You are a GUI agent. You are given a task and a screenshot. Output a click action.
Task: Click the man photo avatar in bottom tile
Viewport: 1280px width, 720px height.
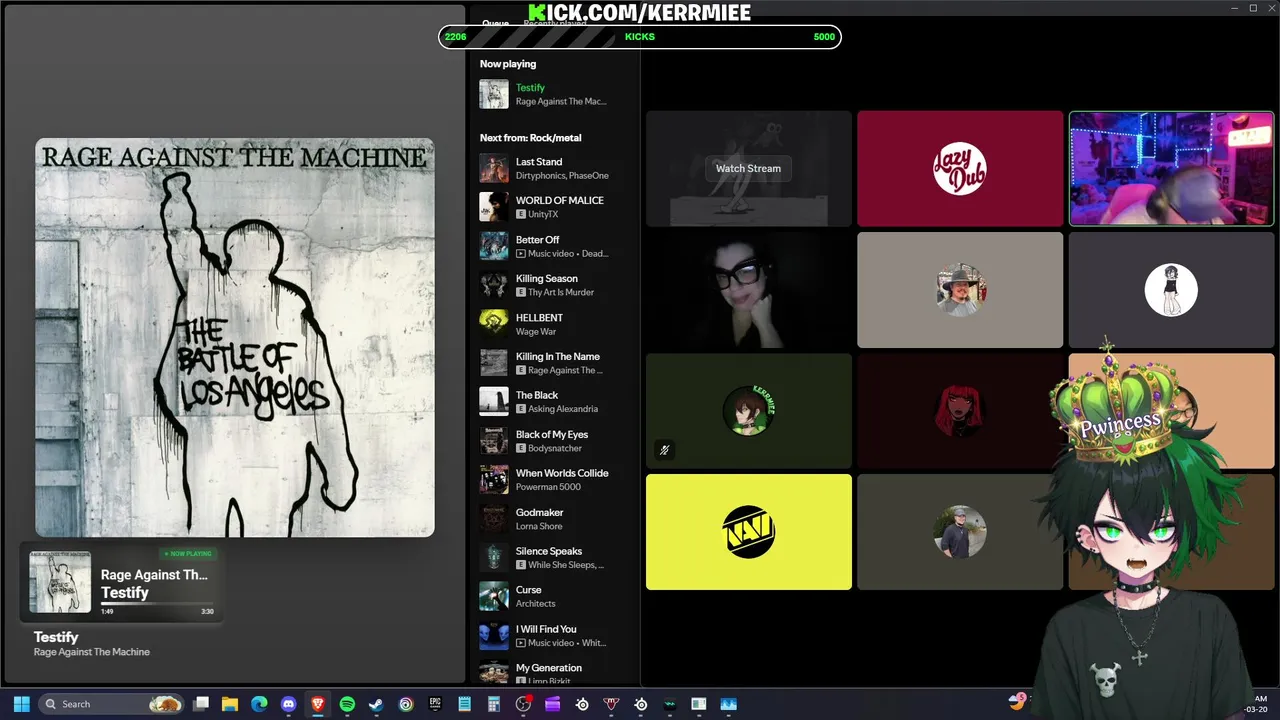click(960, 532)
